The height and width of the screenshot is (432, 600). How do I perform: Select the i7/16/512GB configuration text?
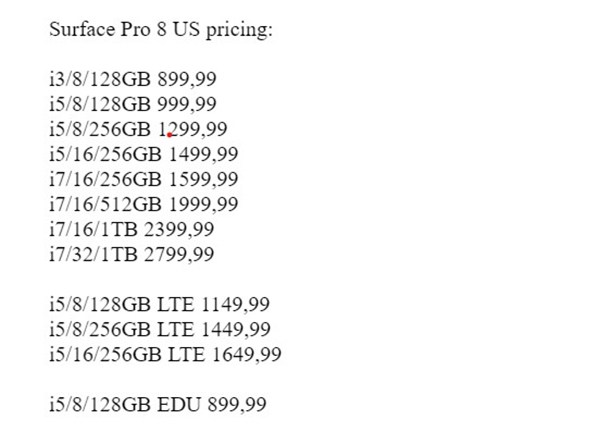(x=105, y=204)
